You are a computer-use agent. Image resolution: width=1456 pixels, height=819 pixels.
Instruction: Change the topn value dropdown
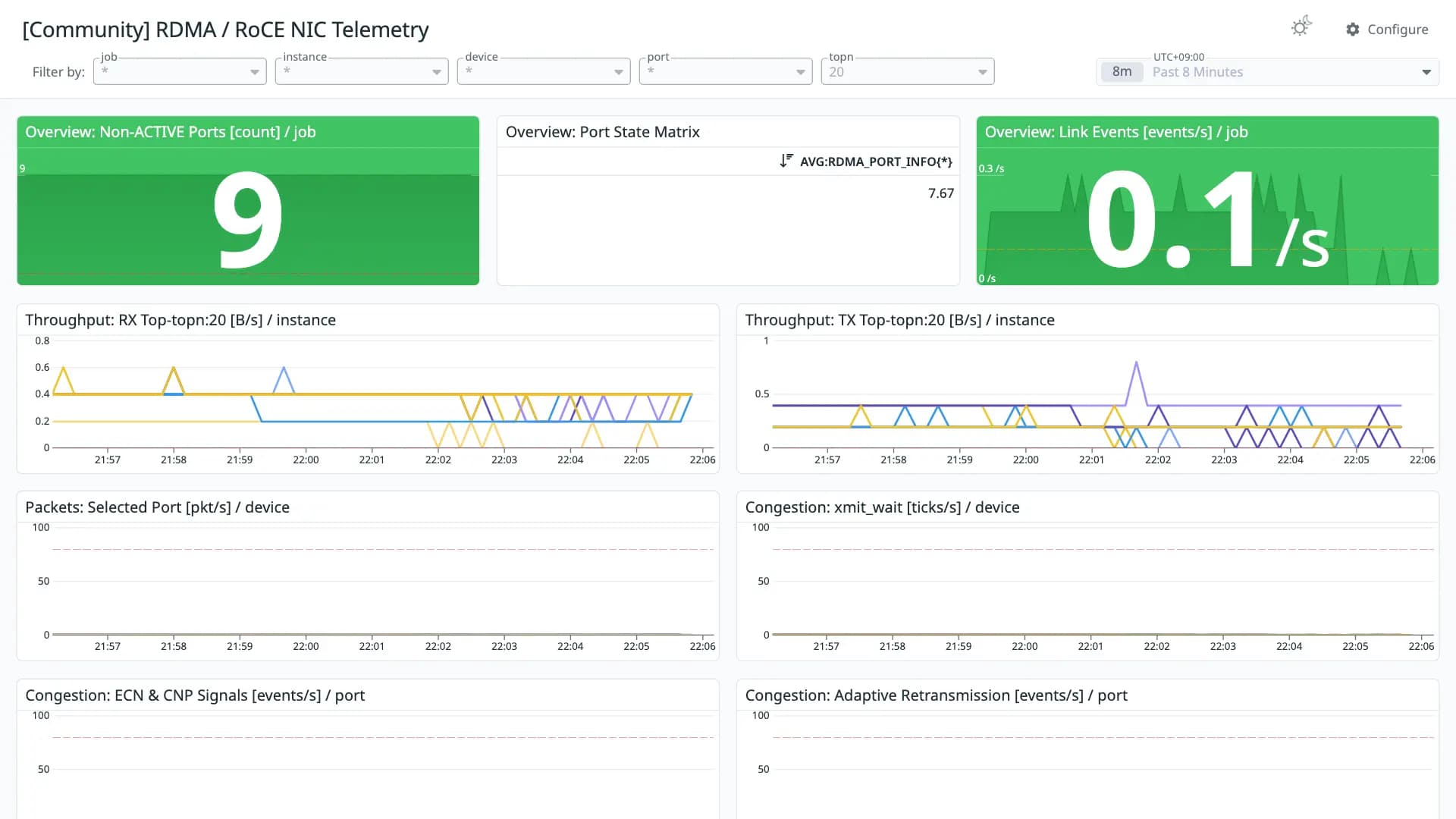pyautogui.click(x=908, y=71)
